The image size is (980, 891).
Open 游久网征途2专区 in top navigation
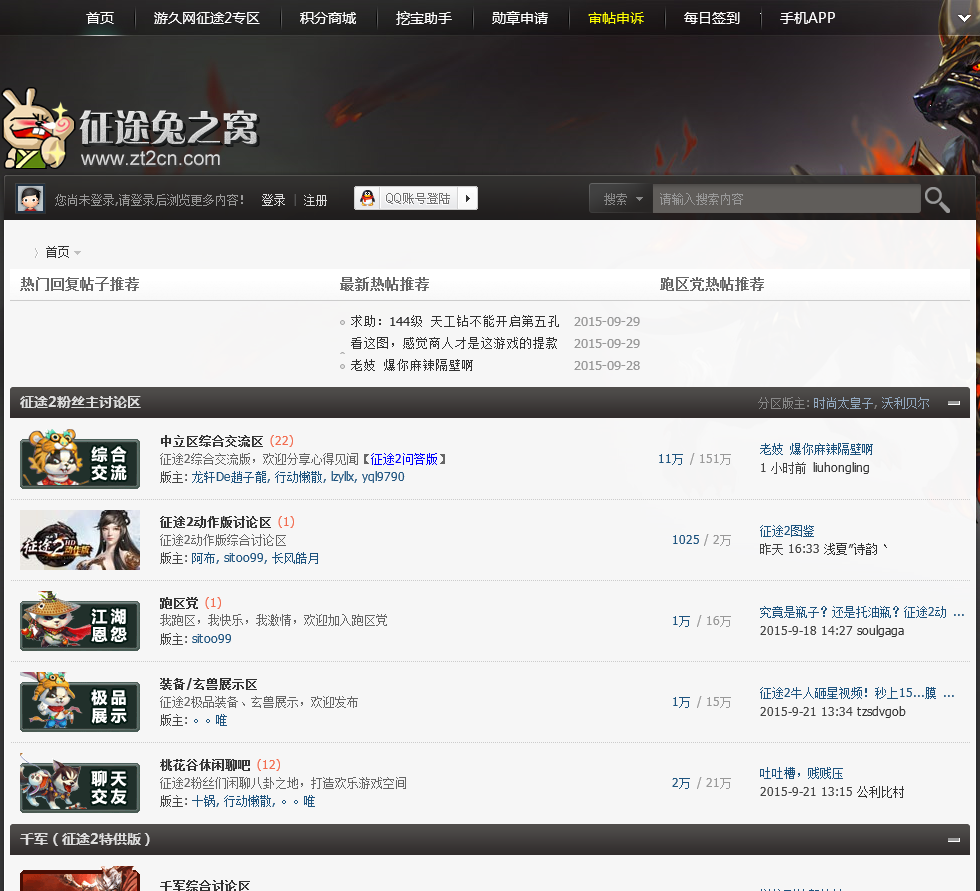coord(207,18)
